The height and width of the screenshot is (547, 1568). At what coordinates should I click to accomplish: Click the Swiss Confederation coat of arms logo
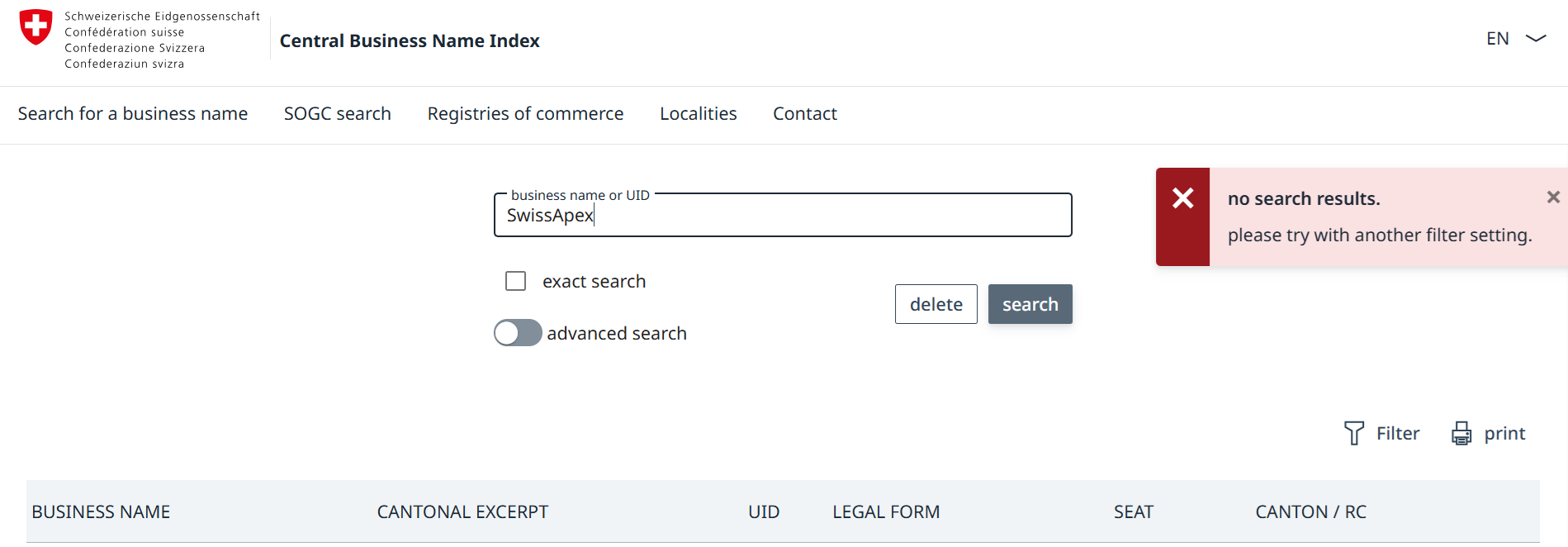tap(36, 27)
